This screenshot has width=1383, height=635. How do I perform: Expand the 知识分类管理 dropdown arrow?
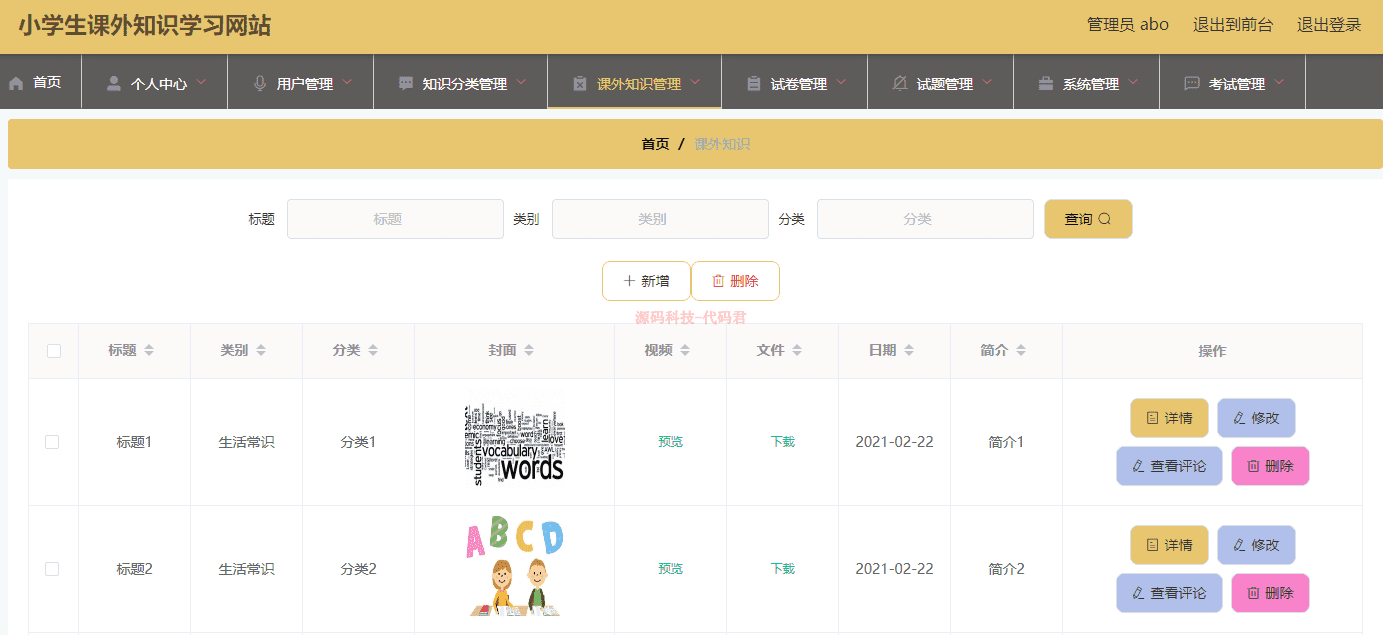coord(522,82)
